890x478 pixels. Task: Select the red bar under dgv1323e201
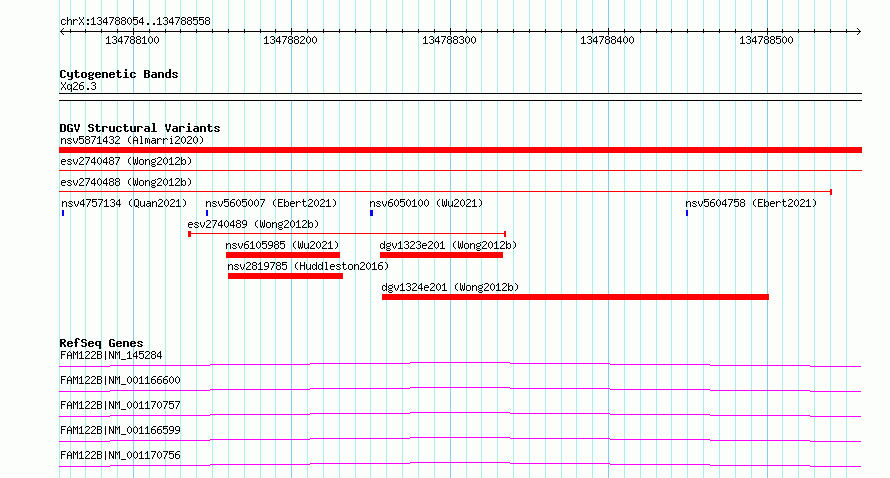(442, 255)
